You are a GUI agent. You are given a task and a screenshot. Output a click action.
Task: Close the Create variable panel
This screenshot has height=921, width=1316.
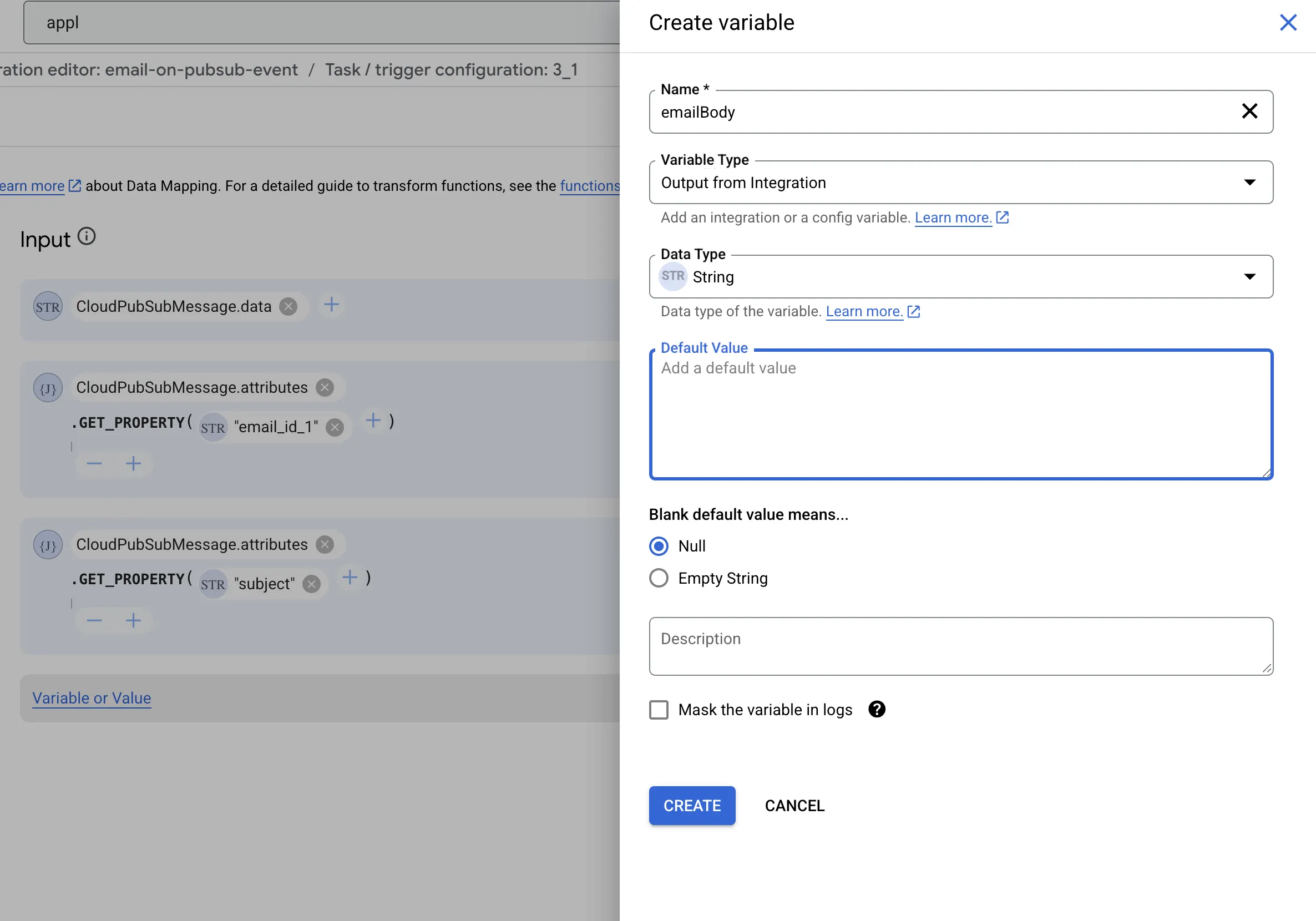1287,23
